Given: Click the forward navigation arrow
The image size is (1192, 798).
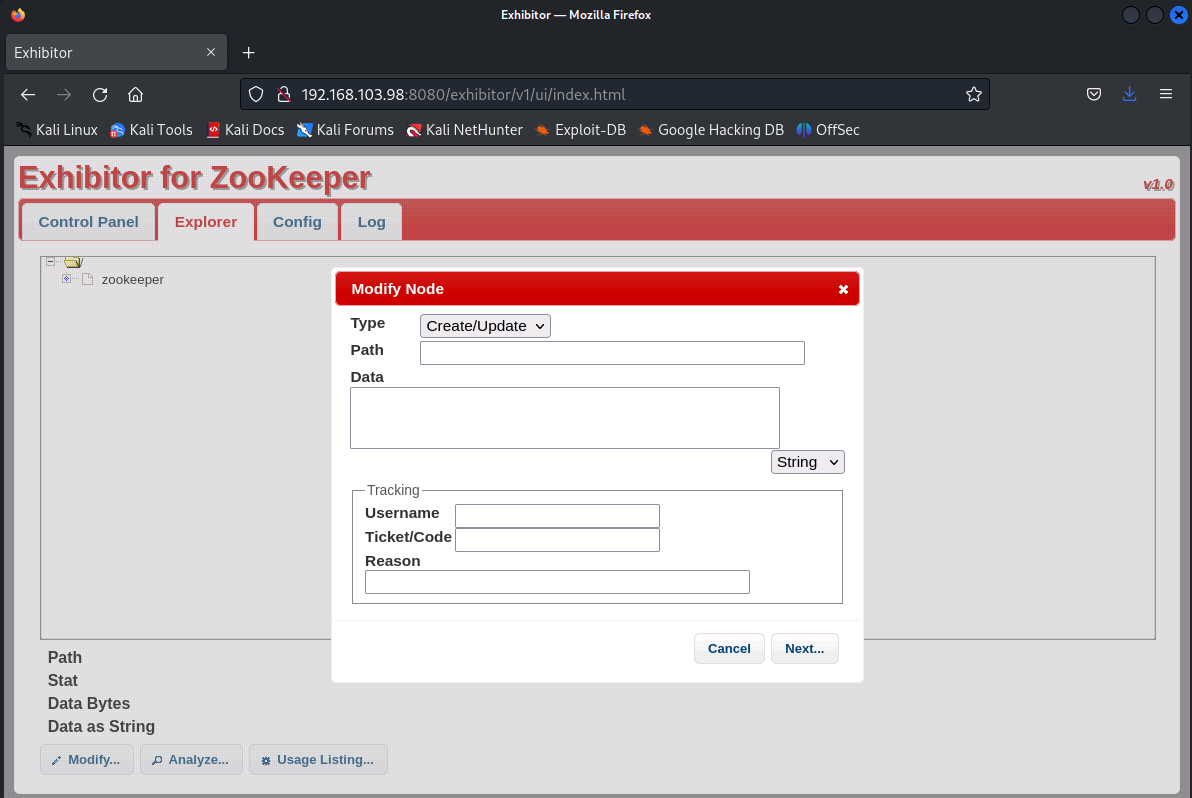Looking at the screenshot, I should pyautogui.click(x=64, y=94).
